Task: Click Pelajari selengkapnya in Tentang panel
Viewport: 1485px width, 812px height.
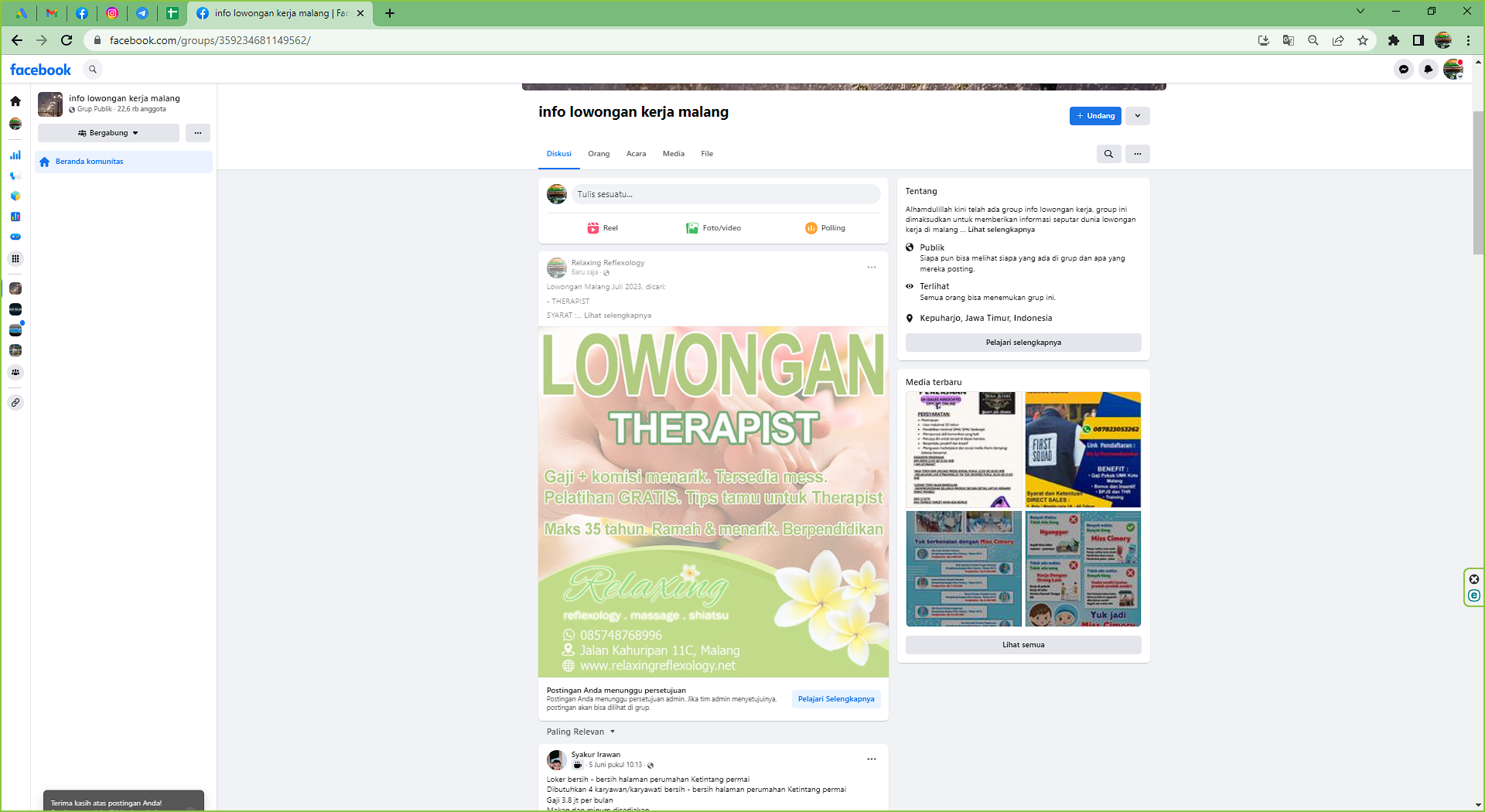Action: (x=1023, y=343)
